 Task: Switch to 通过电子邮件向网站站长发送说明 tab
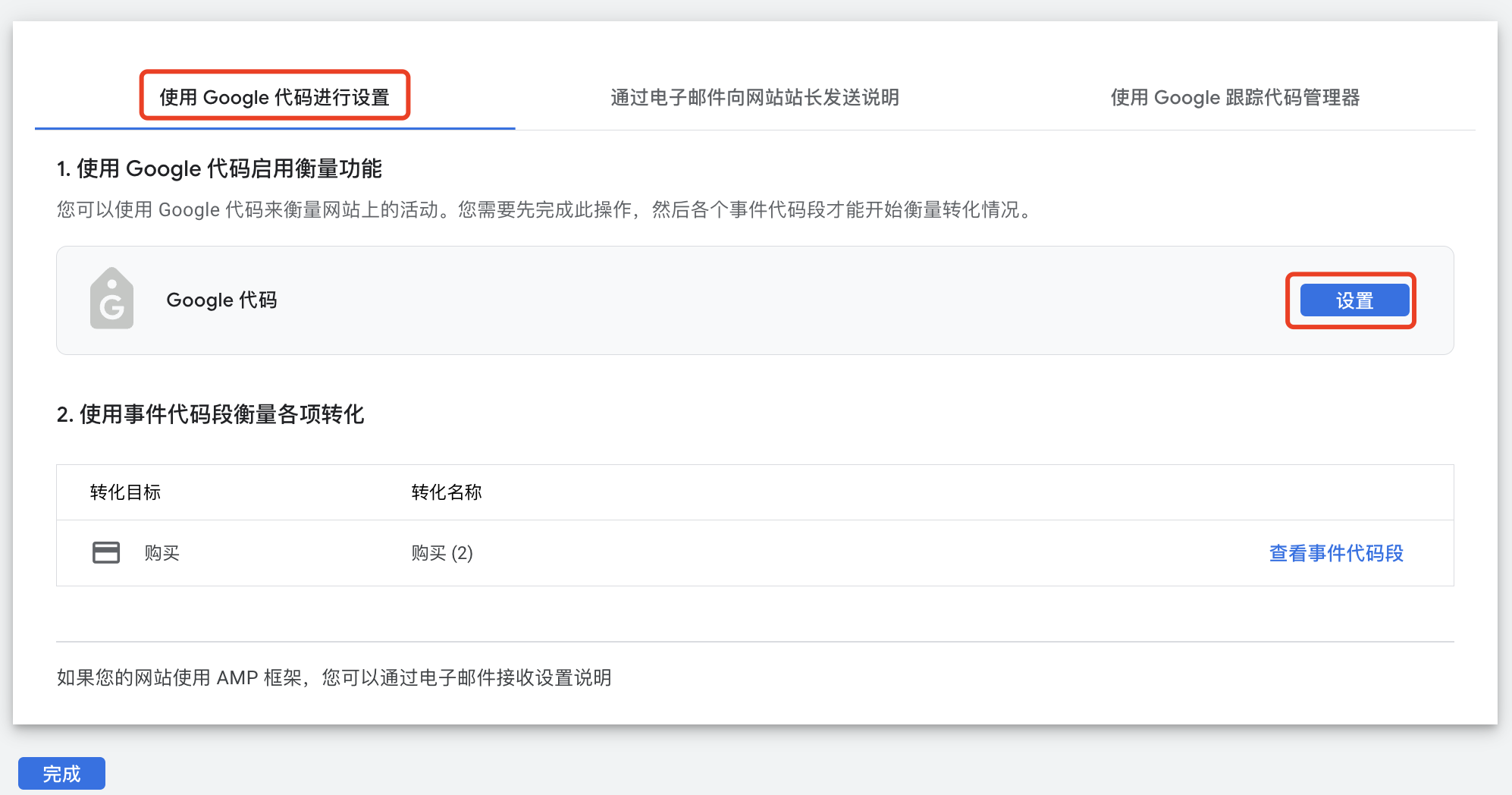pos(754,97)
